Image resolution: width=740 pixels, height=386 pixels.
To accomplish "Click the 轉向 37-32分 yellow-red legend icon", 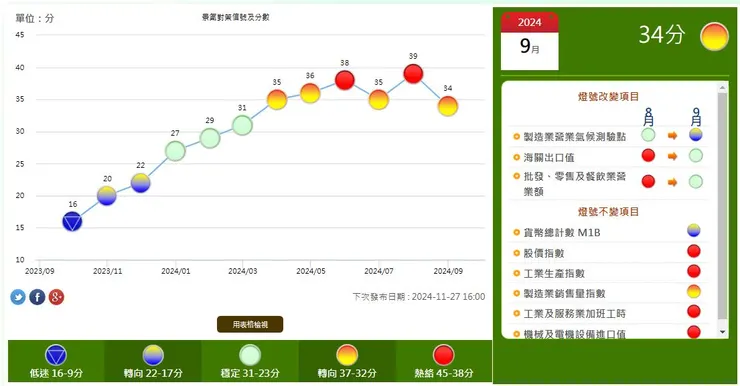I will (x=347, y=355).
